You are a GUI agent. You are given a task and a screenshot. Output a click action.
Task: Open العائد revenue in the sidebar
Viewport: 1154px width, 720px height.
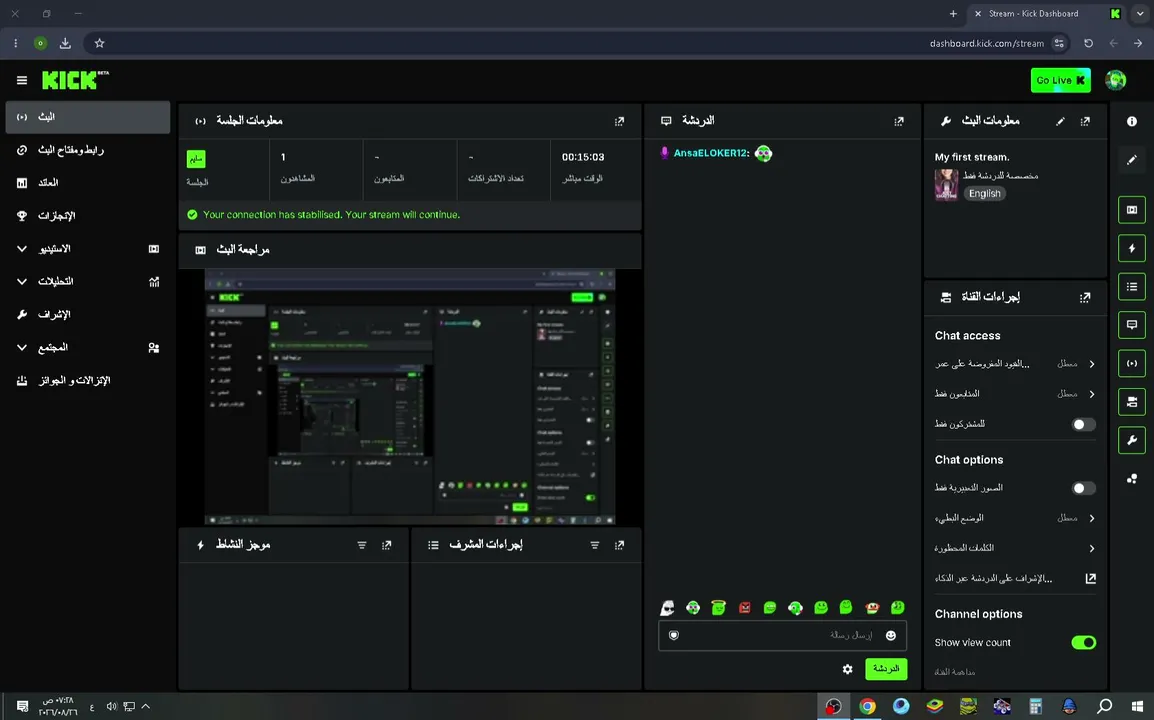[x=88, y=183]
